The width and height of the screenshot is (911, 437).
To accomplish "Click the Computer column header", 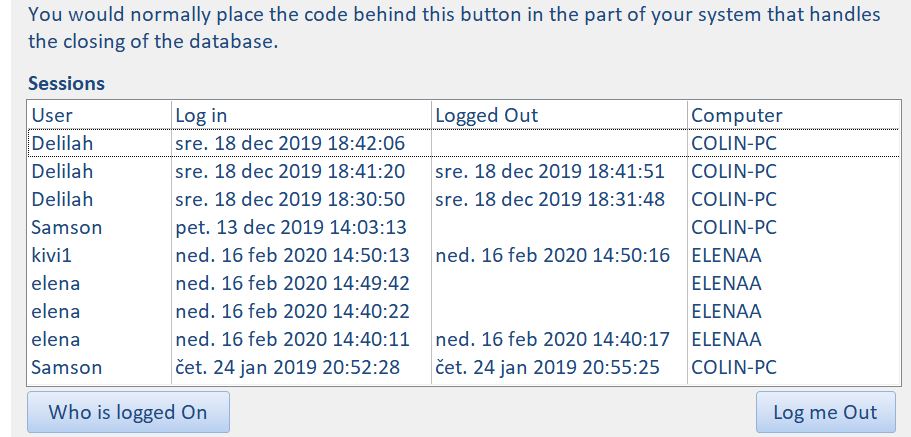I will click(736, 115).
